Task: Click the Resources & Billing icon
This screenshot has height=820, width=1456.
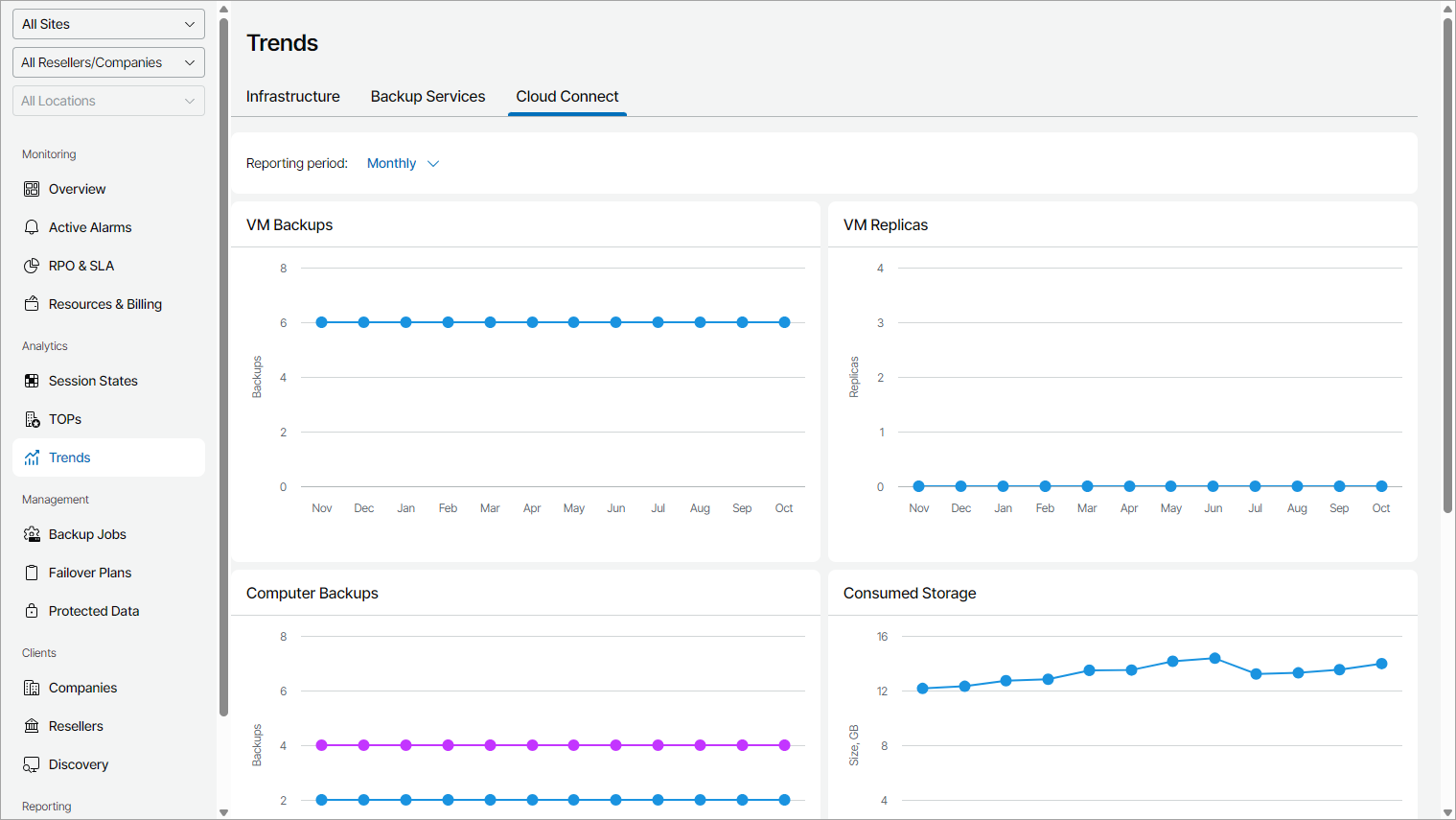Action: point(32,304)
